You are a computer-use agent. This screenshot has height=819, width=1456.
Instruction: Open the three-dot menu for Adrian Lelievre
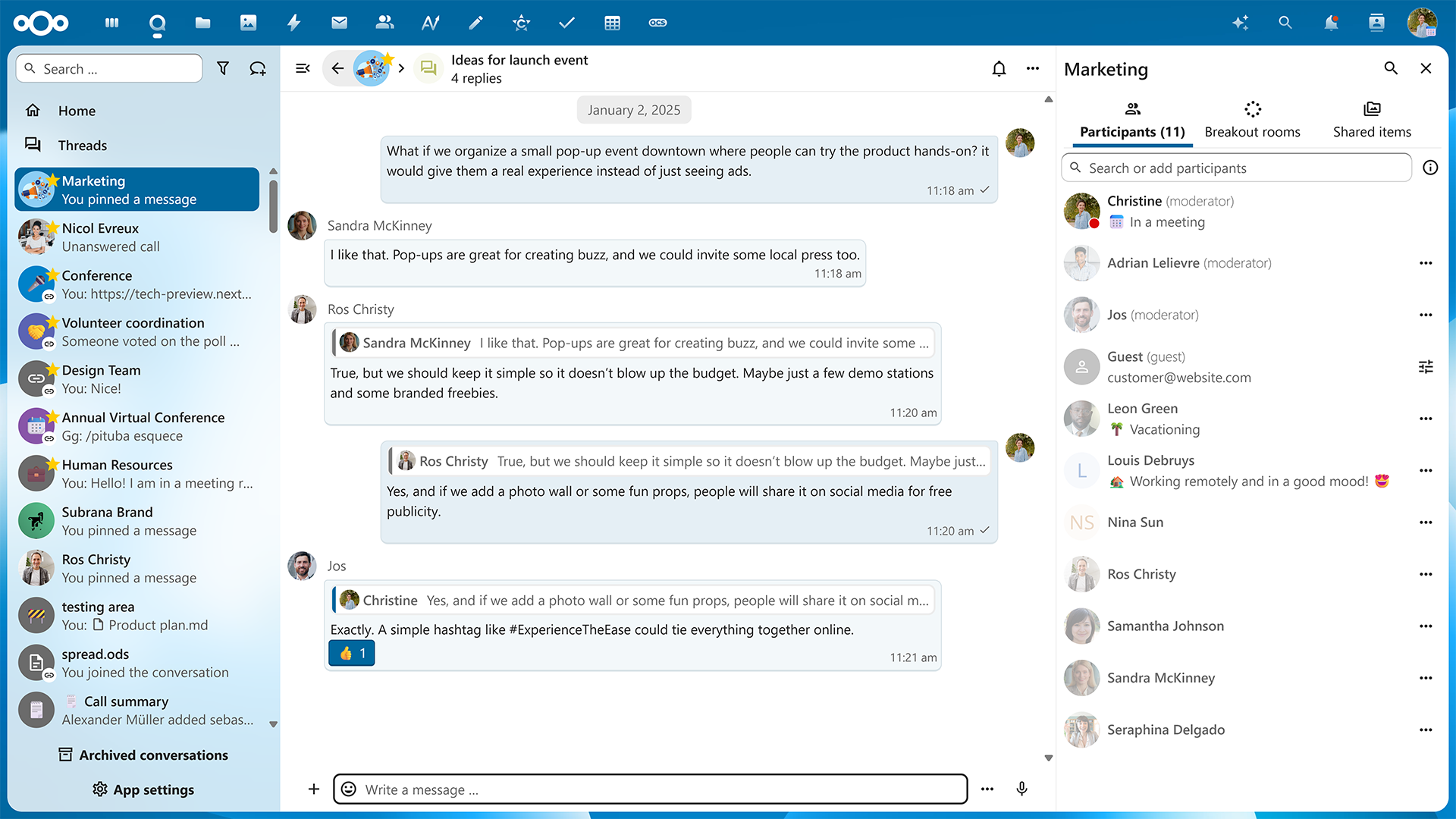1425,263
